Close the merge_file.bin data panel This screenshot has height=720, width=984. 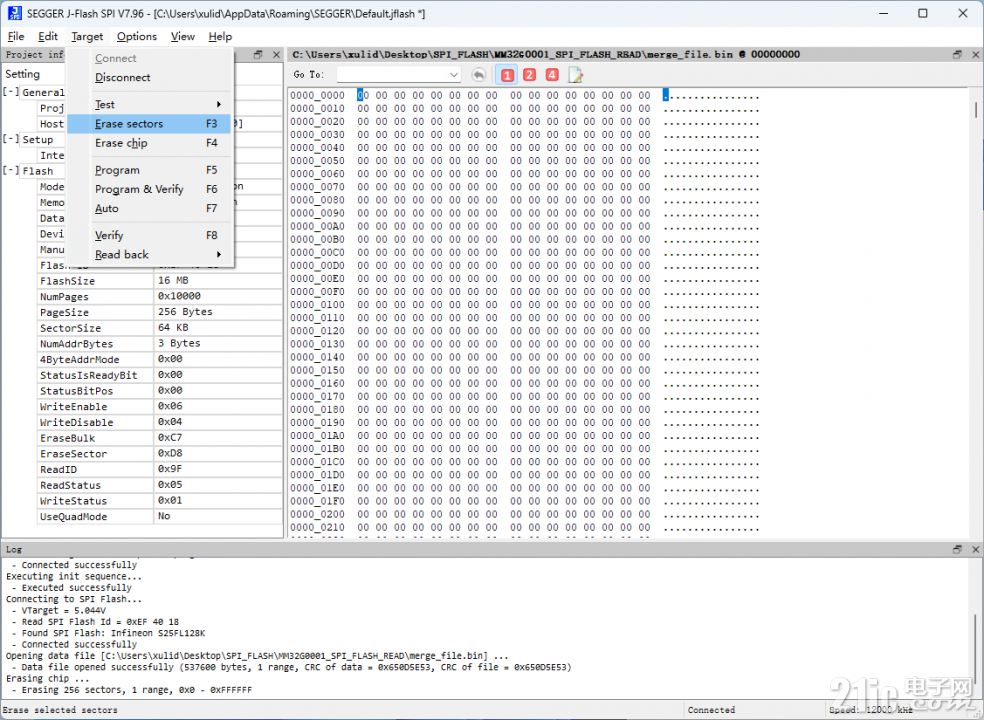tap(975, 55)
